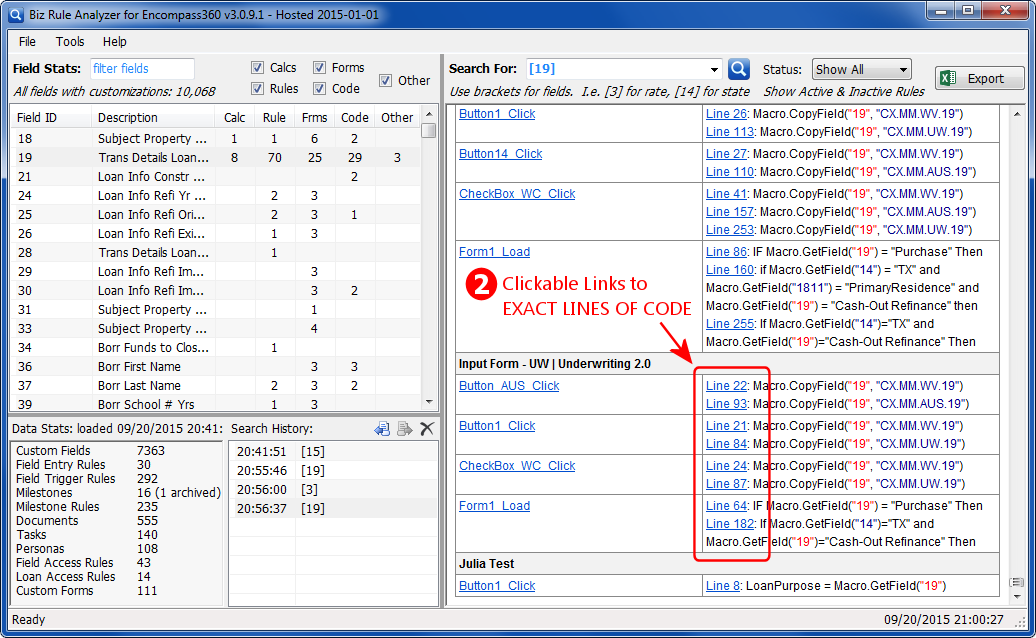The height and width of the screenshot is (638, 1036).
Task: Click down arrow of Field Stats list scrollbar
Action: [x=429, y=402]
